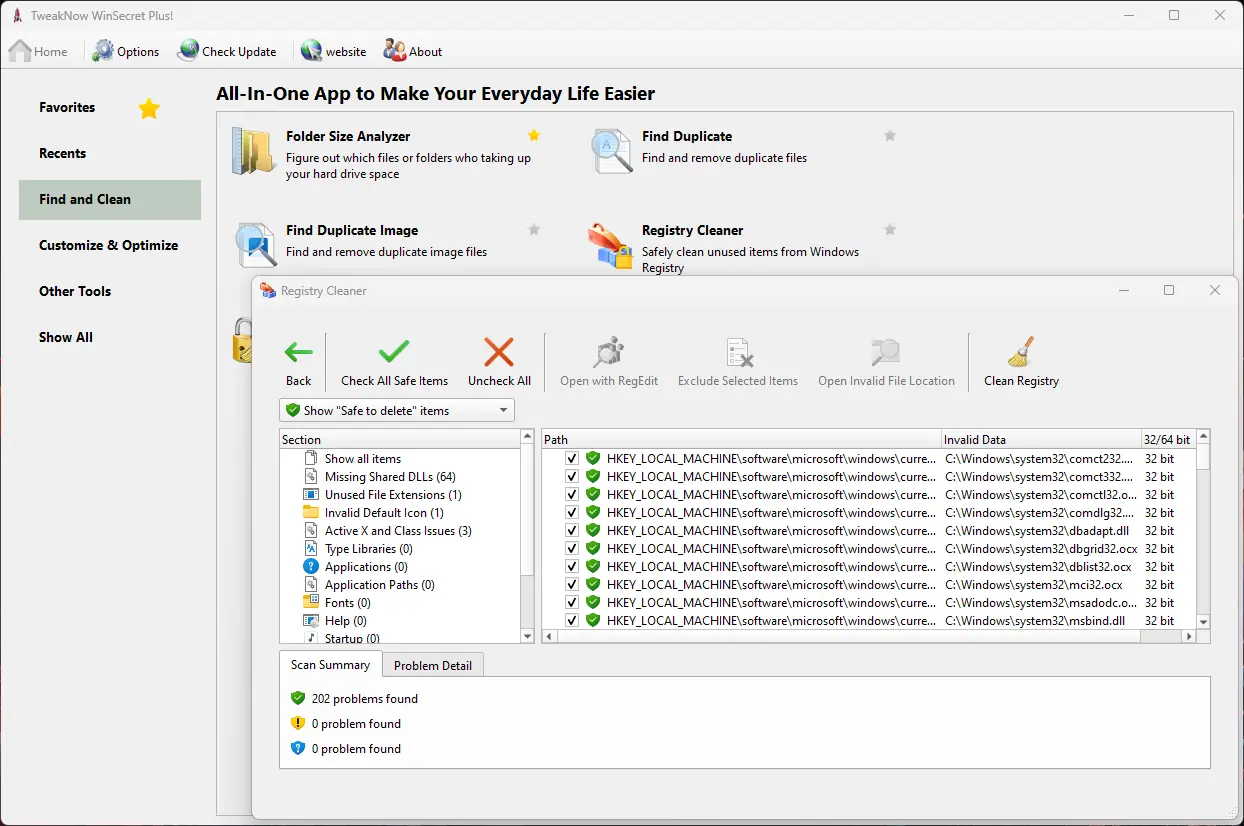The width and height of the screenshot is (1244, 826).
Task: Click the results horizontal scroll-left arrow
Action: coord(549,636)
